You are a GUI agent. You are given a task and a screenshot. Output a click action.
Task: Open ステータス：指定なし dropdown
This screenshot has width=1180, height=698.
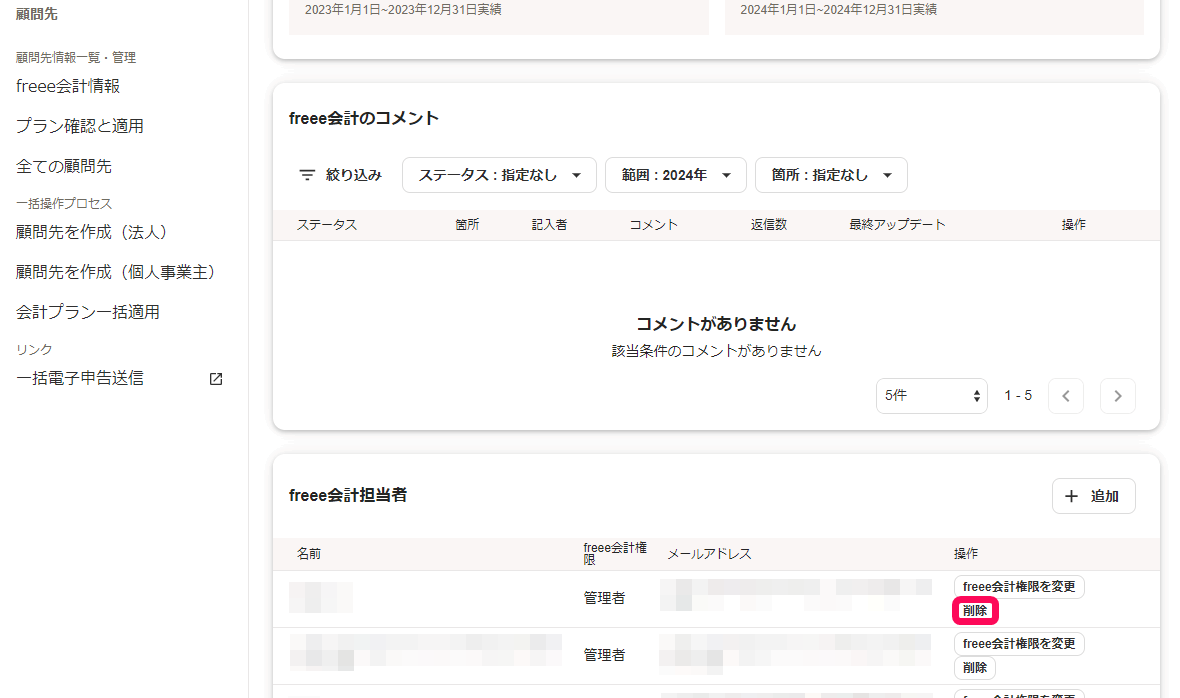[x=499, y=175]
